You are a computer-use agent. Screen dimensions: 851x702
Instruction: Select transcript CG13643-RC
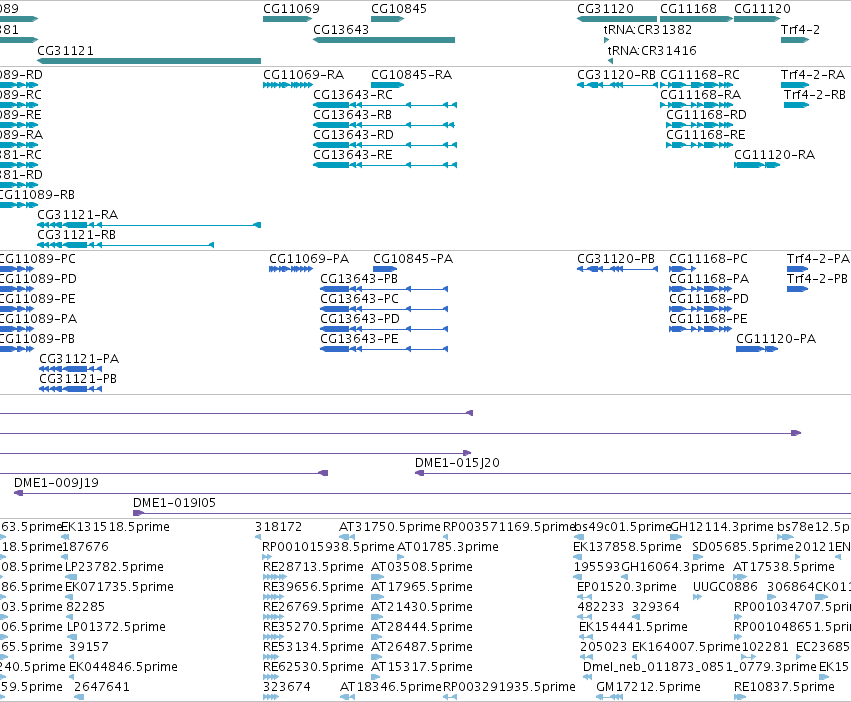click(385, 105)
